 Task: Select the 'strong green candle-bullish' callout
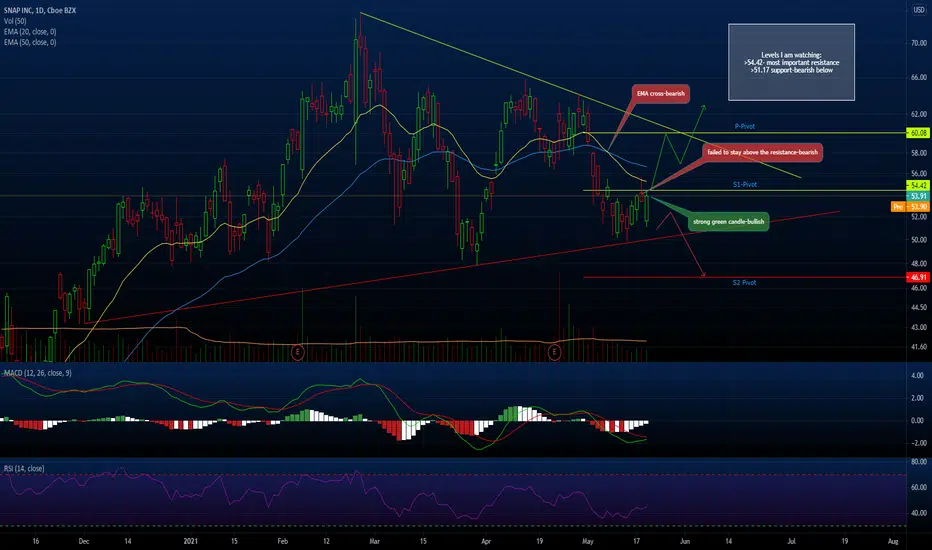point(728,221)
